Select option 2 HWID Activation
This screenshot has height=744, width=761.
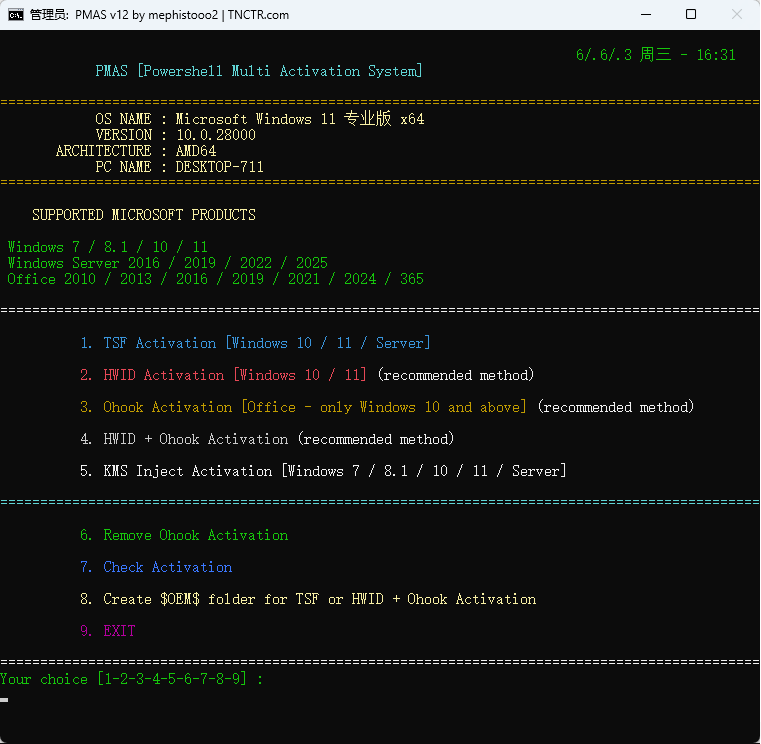point(307,375)
